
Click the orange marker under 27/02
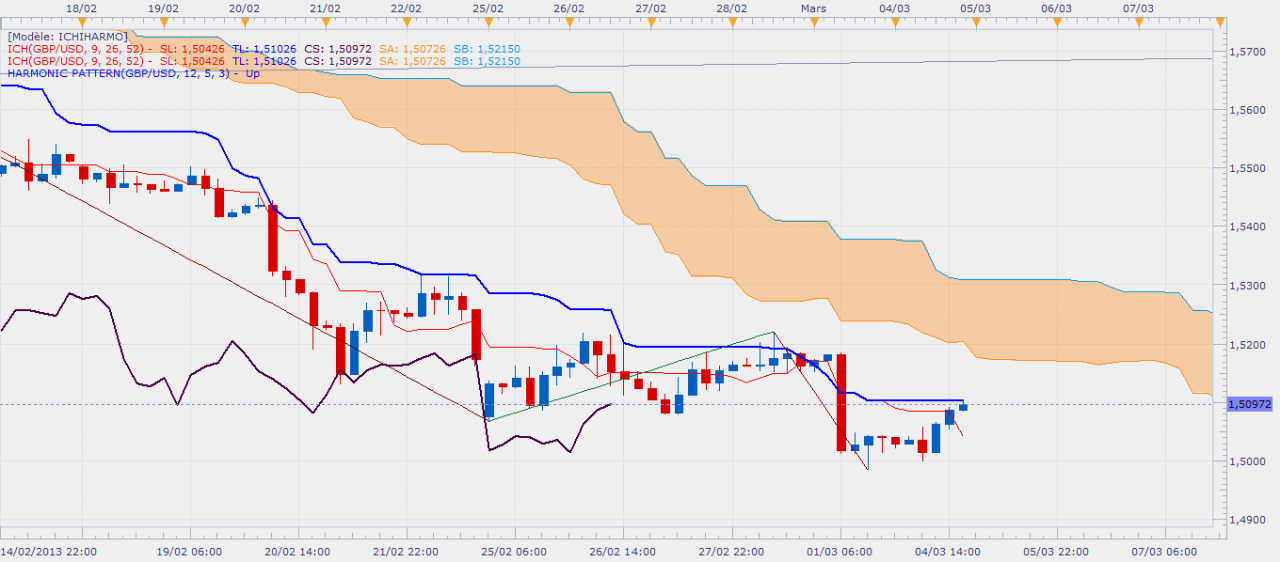click(x=650, y=20)
